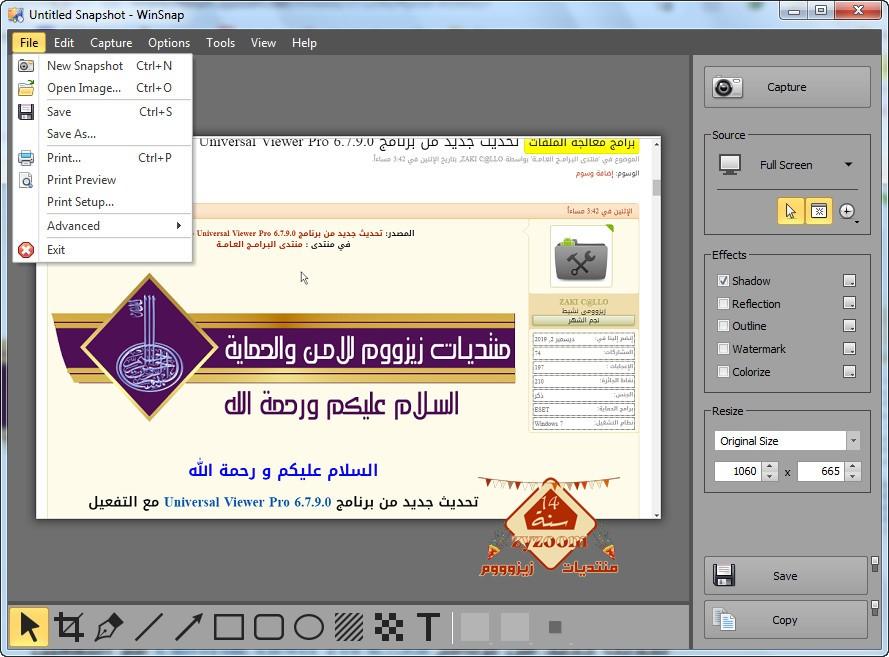Select the arrow pointer tool in bottom toolbar
The height and width of the screenshot is (657, 889).
pyautogui.click(x=29, y=626)
